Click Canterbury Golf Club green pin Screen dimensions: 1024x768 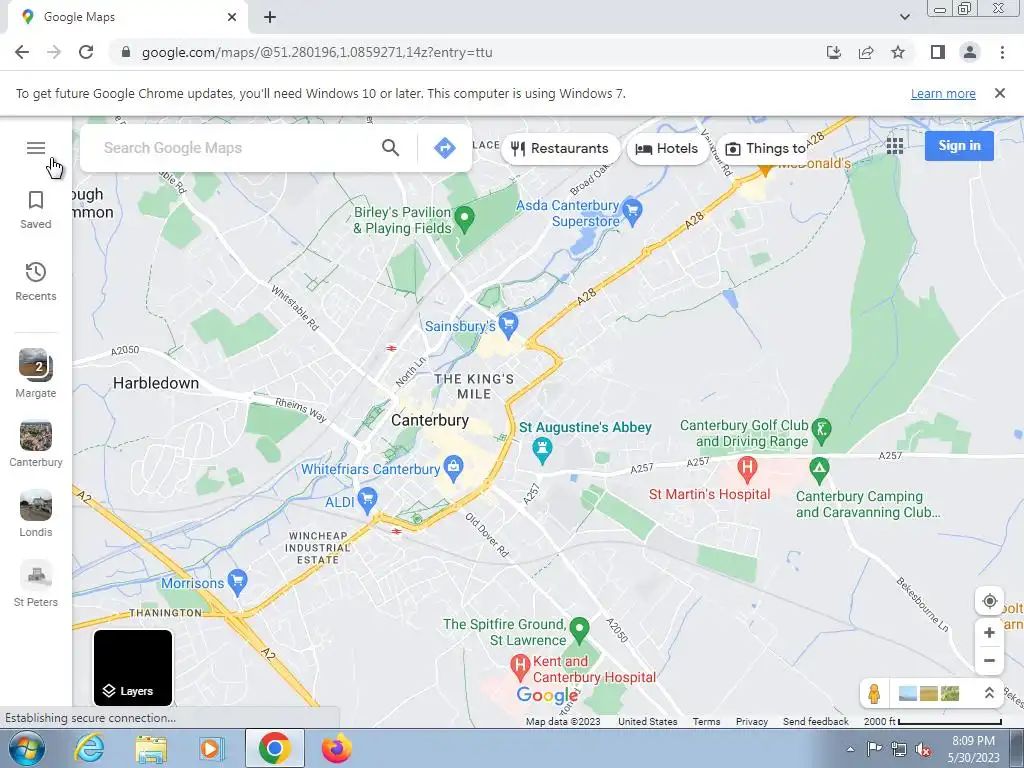click(x=822, y=430)
